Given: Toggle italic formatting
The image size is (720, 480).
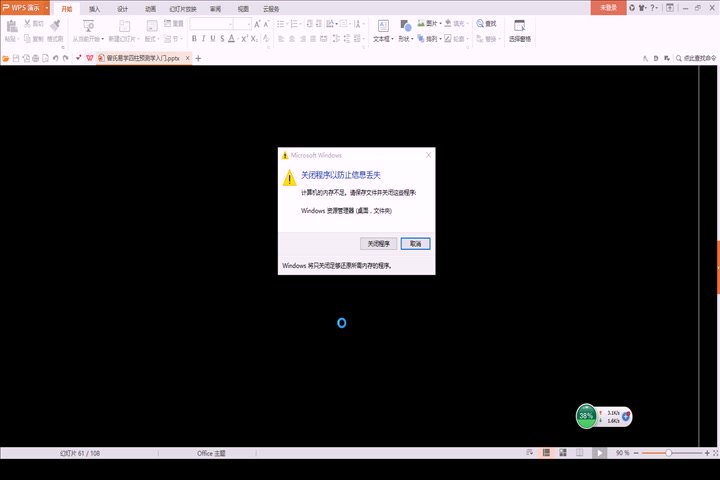Looking at the screenshot, I should point(203,39).
